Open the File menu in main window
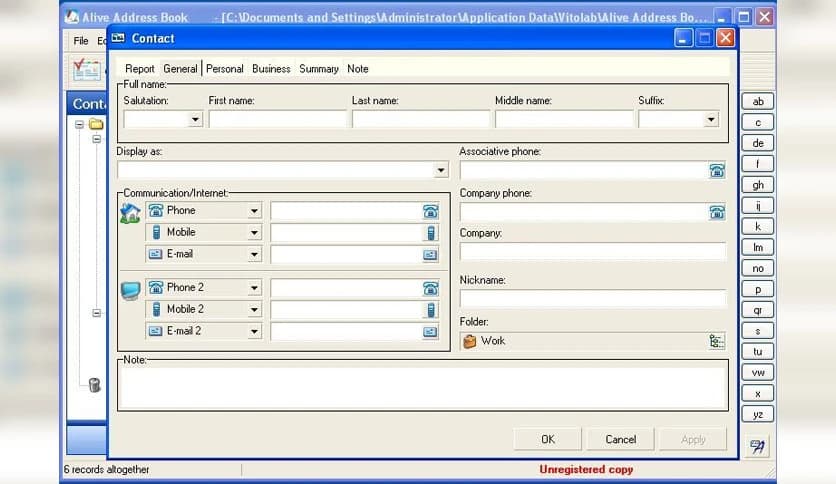 tap(81, 41)
